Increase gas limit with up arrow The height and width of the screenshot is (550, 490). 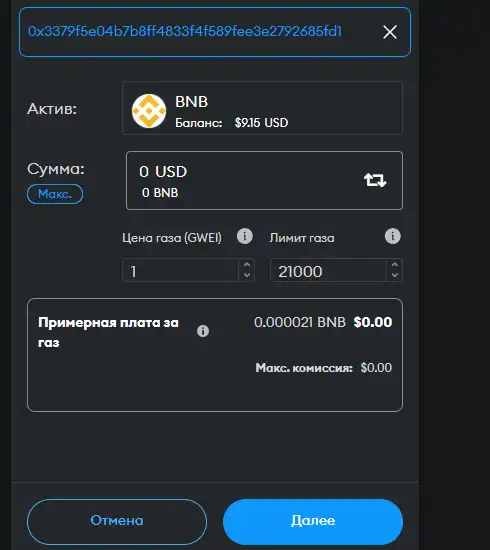tap(395, 265)
